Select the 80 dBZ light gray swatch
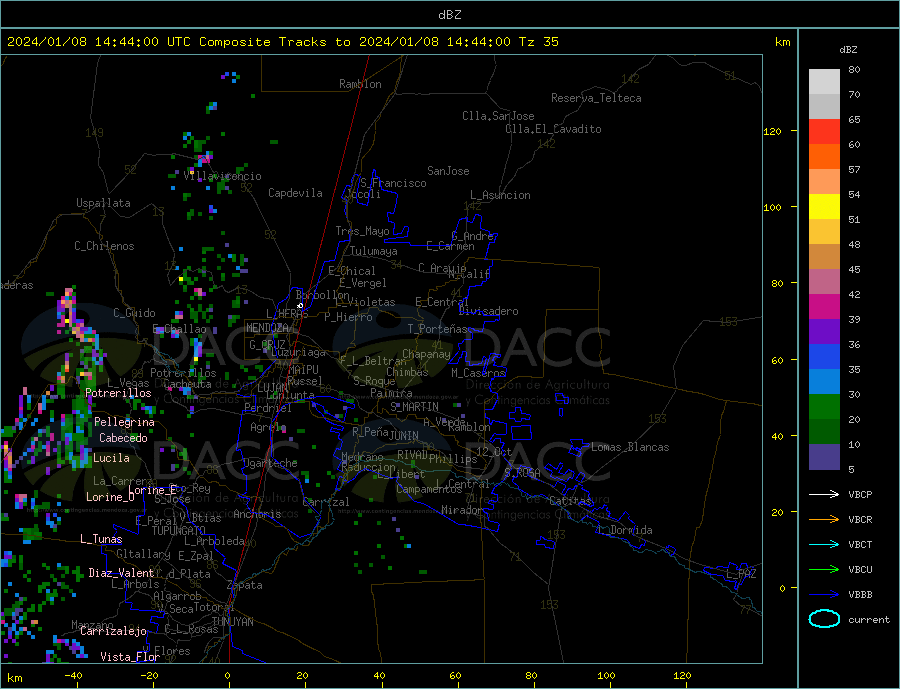This screenshot has width=900, height=689. coord(824,82)
